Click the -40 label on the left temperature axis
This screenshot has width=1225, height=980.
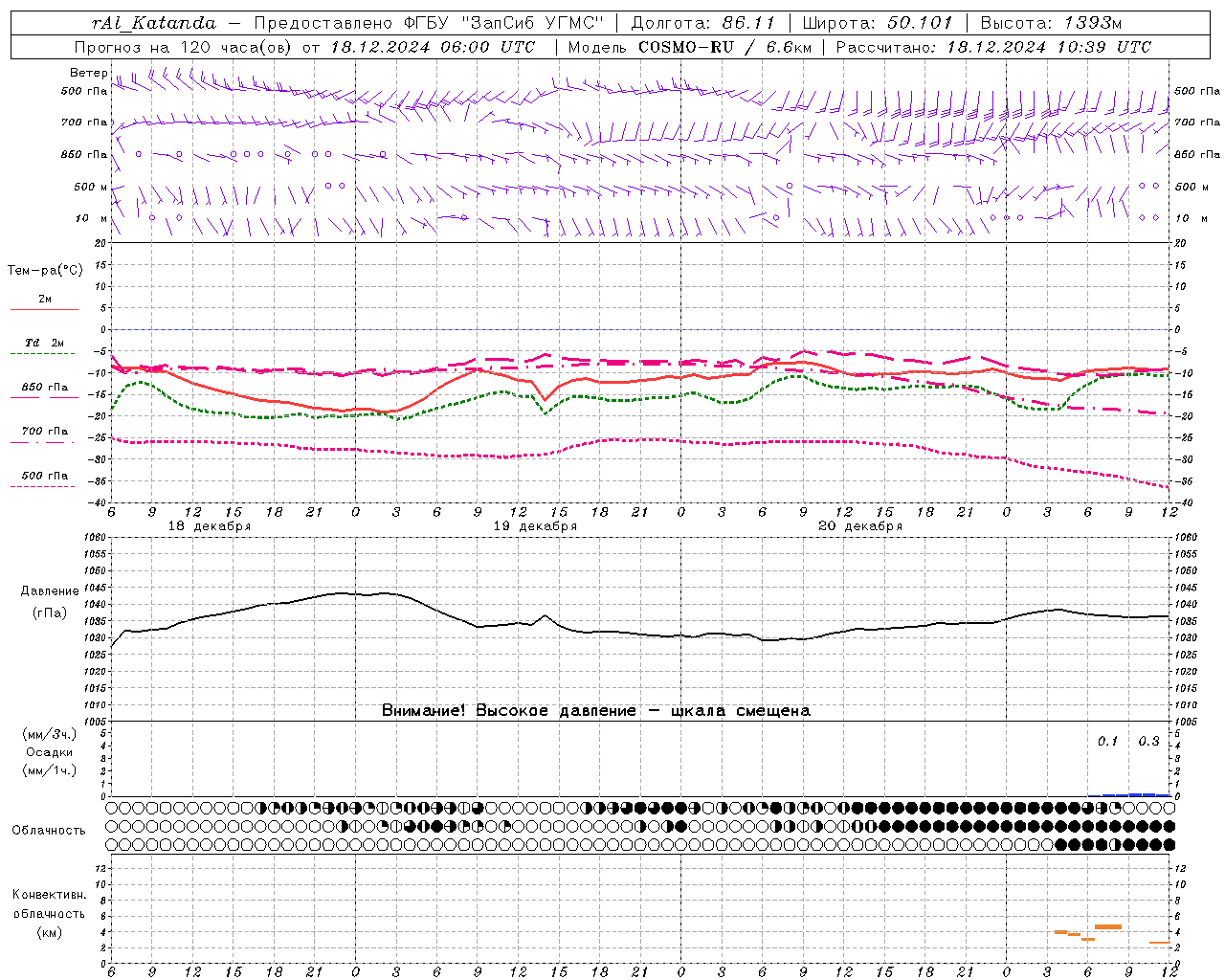point(99,502)
